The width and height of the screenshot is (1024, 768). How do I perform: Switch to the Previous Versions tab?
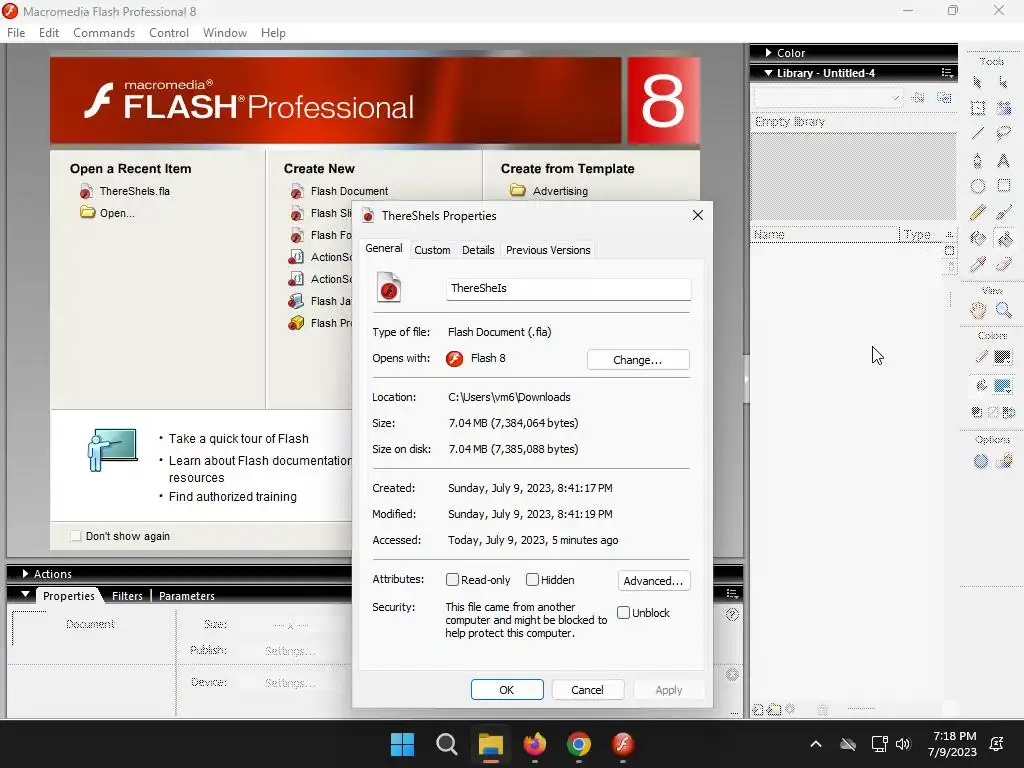[548, 250]
